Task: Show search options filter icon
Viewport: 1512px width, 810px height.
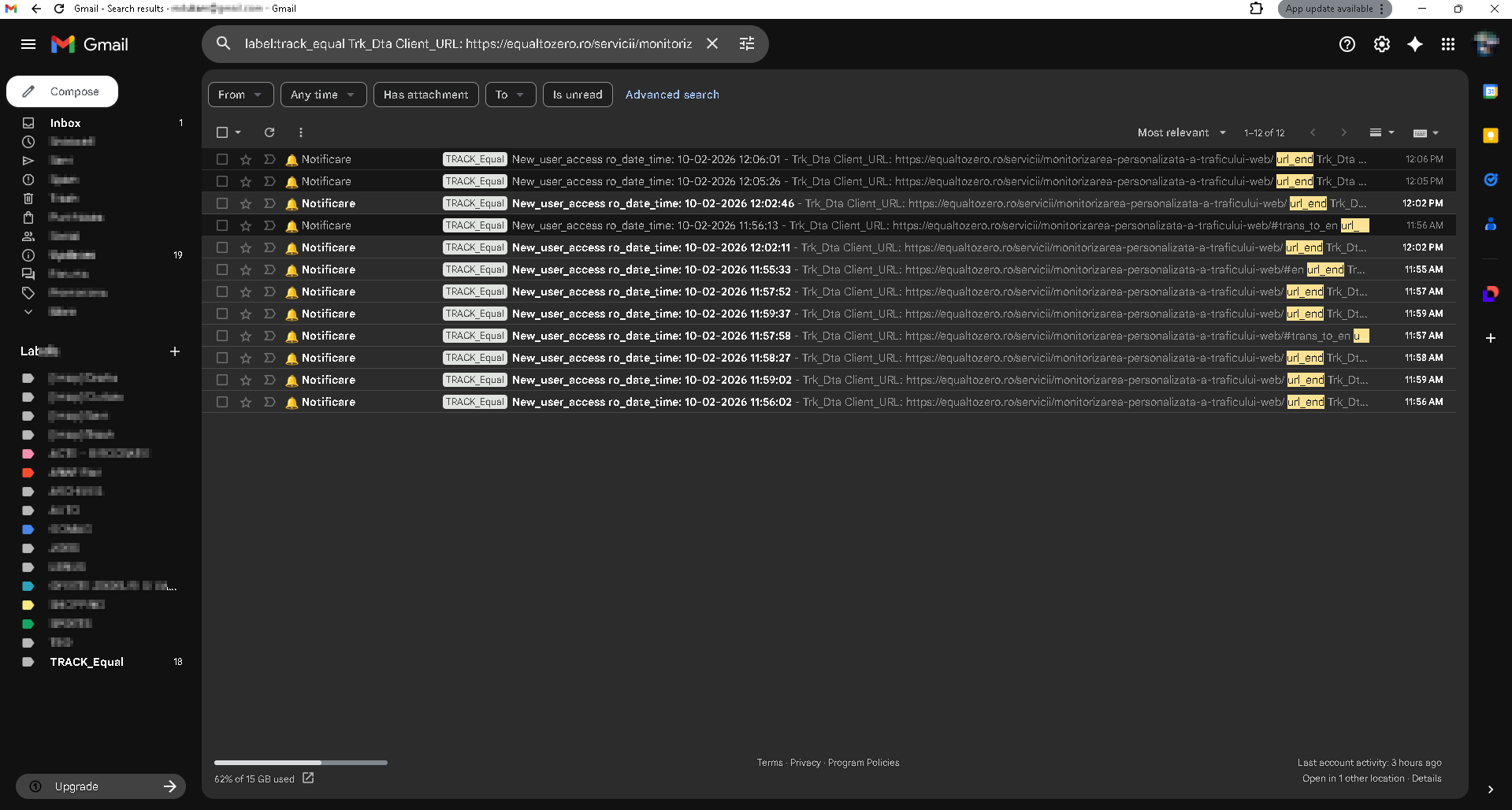Action: coord(746,43)
